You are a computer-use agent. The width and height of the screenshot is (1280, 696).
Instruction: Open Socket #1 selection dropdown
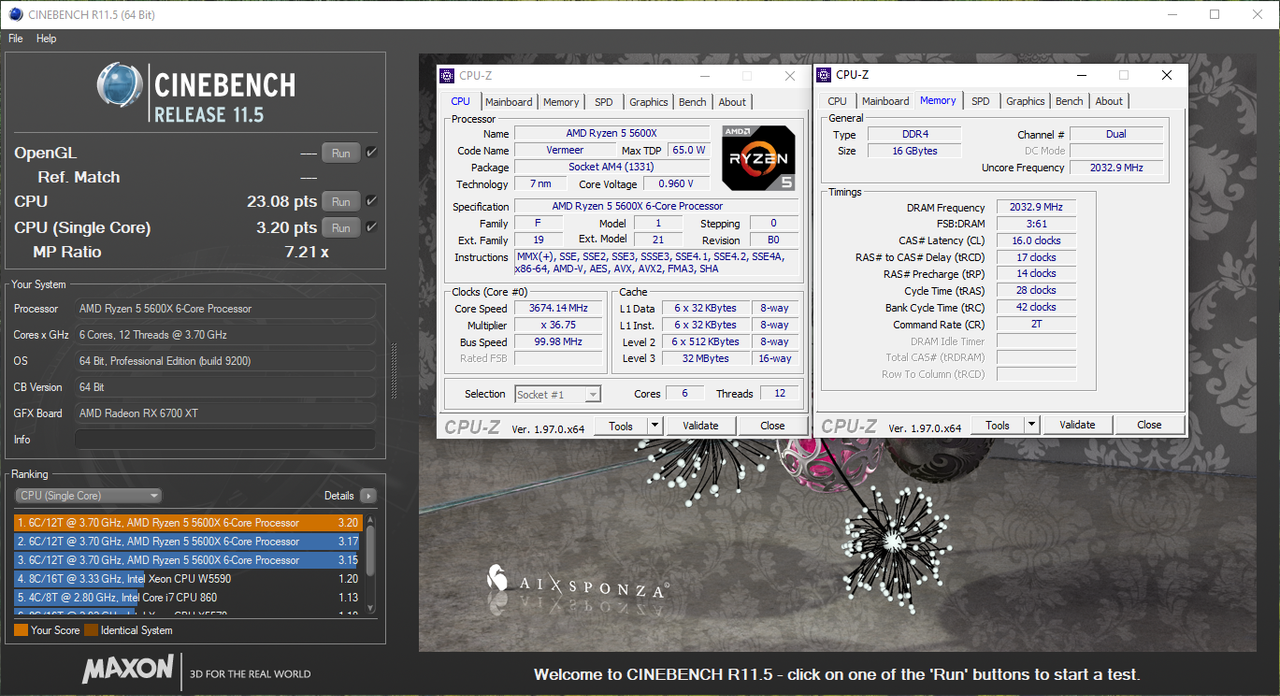tap(557, 395)
